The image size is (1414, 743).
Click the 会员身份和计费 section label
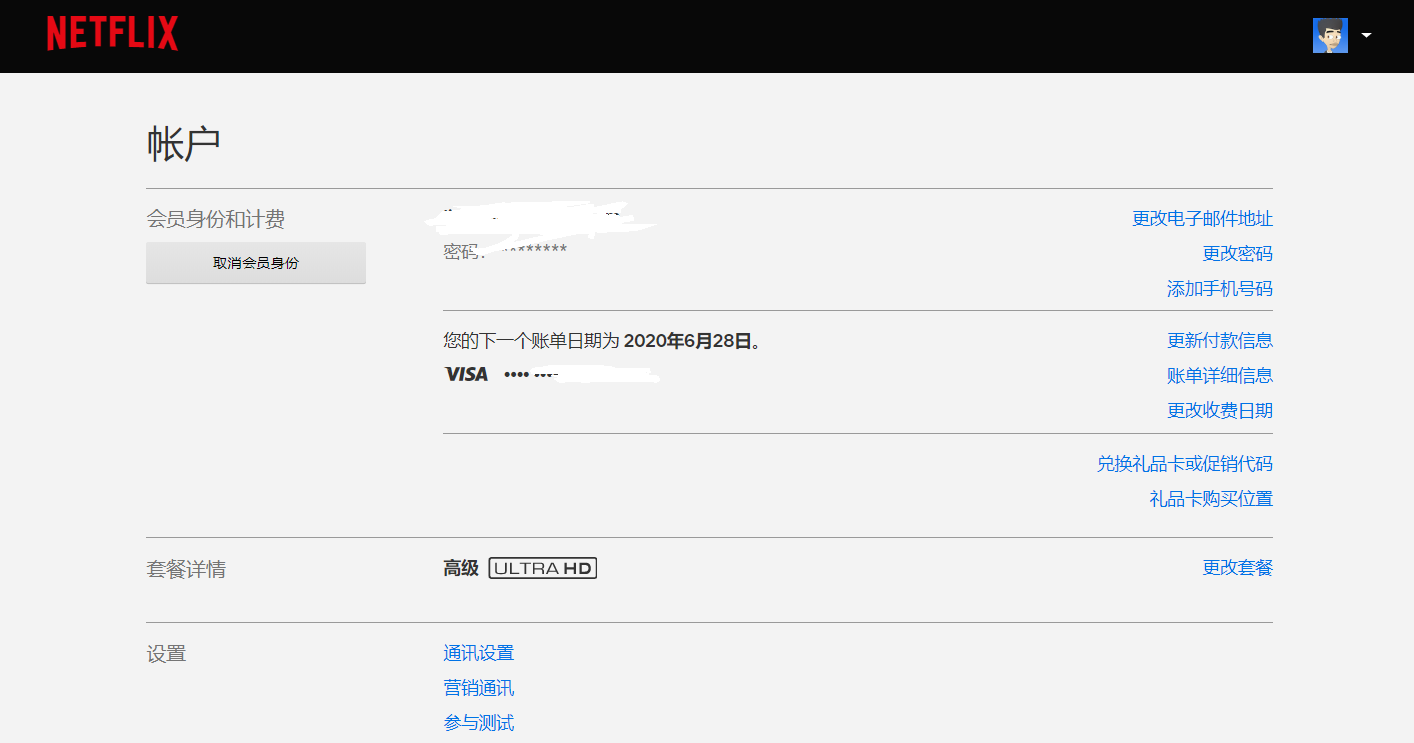(216, 219)
